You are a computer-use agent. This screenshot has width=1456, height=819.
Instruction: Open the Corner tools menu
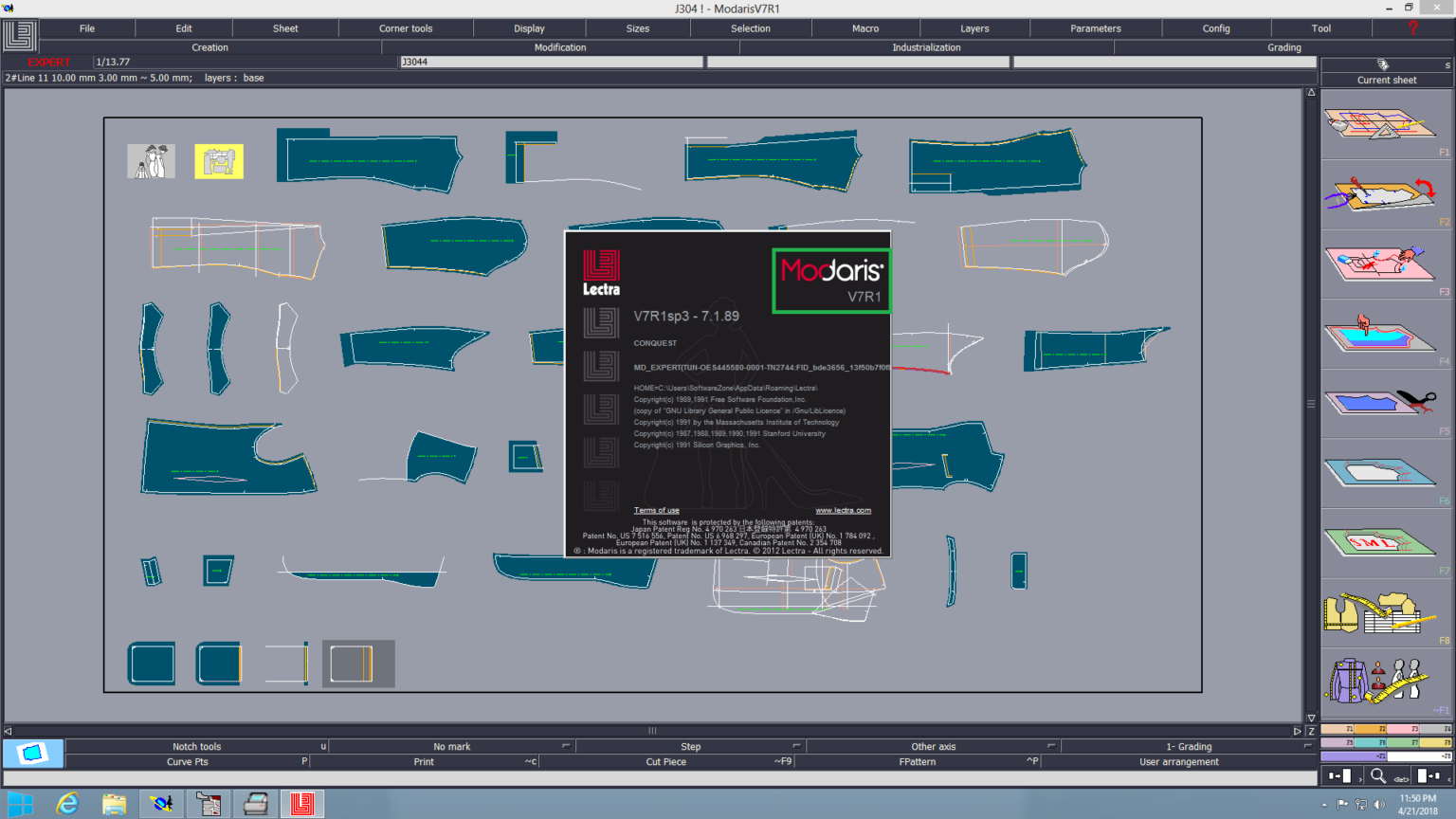(406, 28)
